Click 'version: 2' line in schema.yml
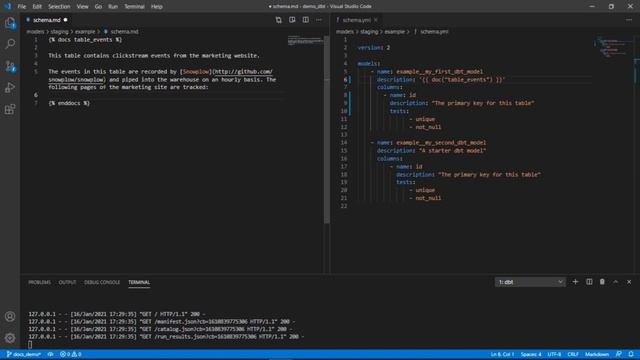 [x=373, y=48]
